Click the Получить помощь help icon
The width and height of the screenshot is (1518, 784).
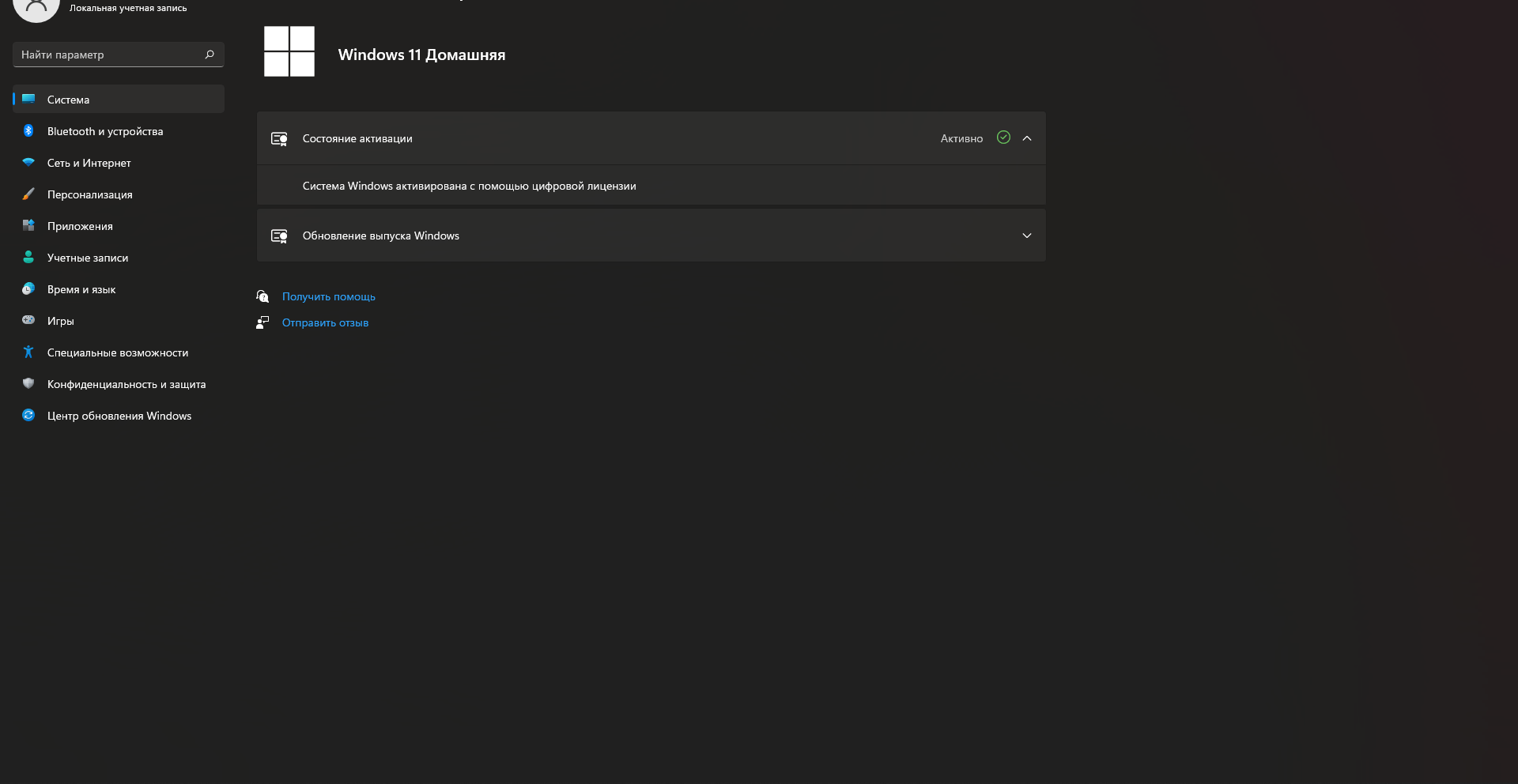pos(262,296)
